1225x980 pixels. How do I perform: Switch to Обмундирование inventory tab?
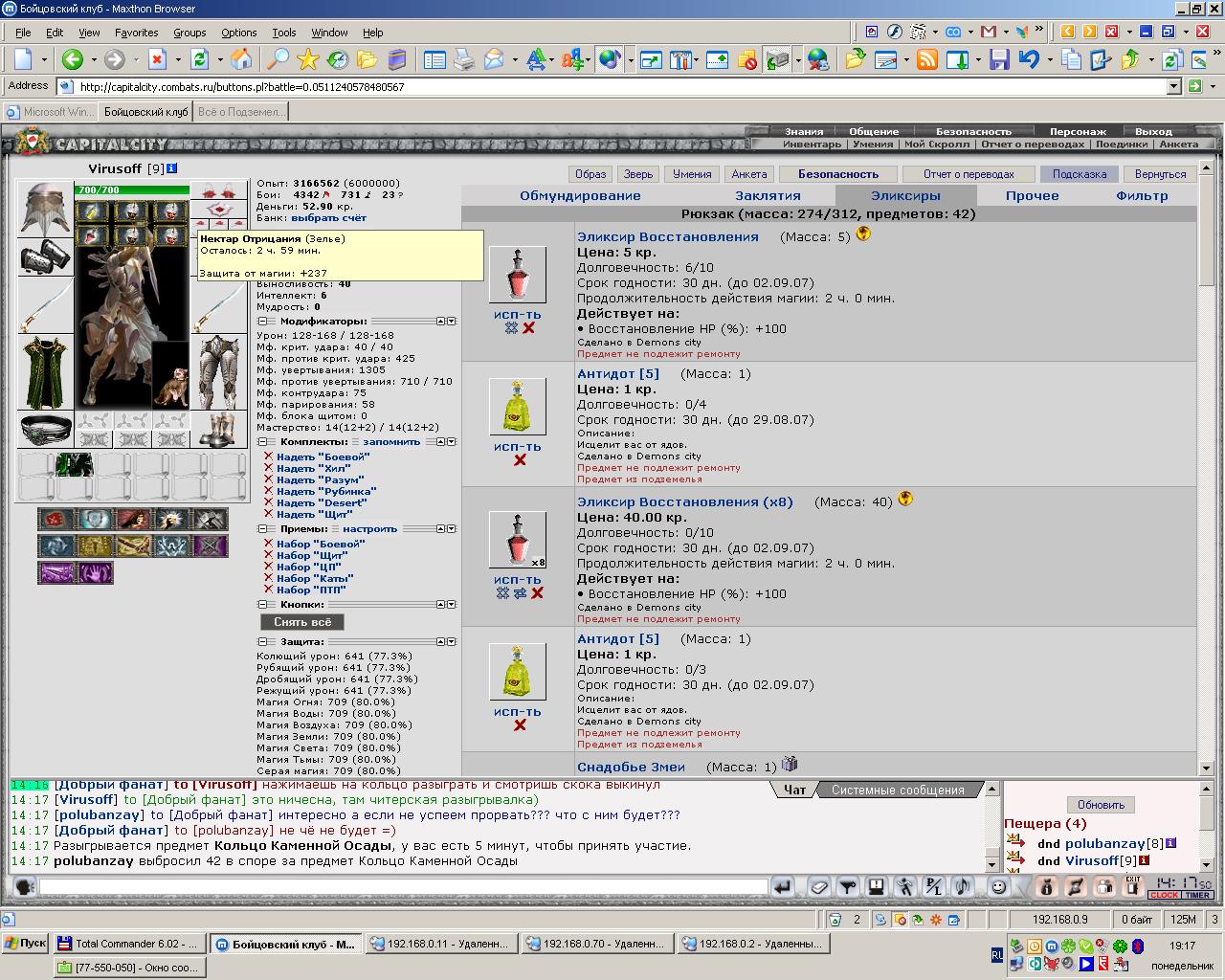pyautogui.click(x=580, y=195)
